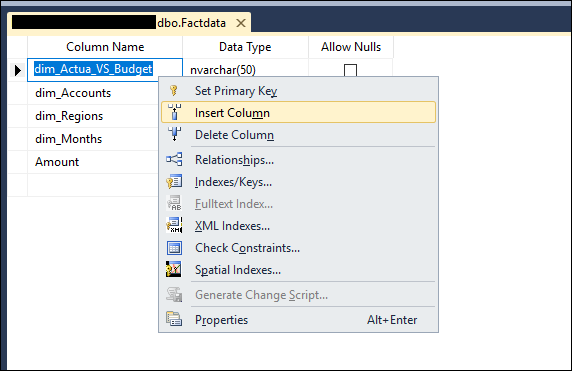Click the Insert Column icon

(x=174, y=112)
